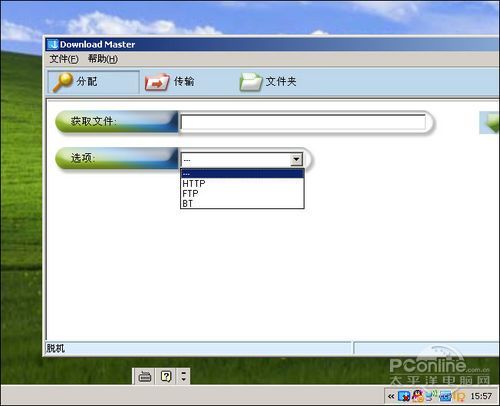Click the 选项 label
The height and width of the screenshot is (406, 500).
[x=83, y=158]
